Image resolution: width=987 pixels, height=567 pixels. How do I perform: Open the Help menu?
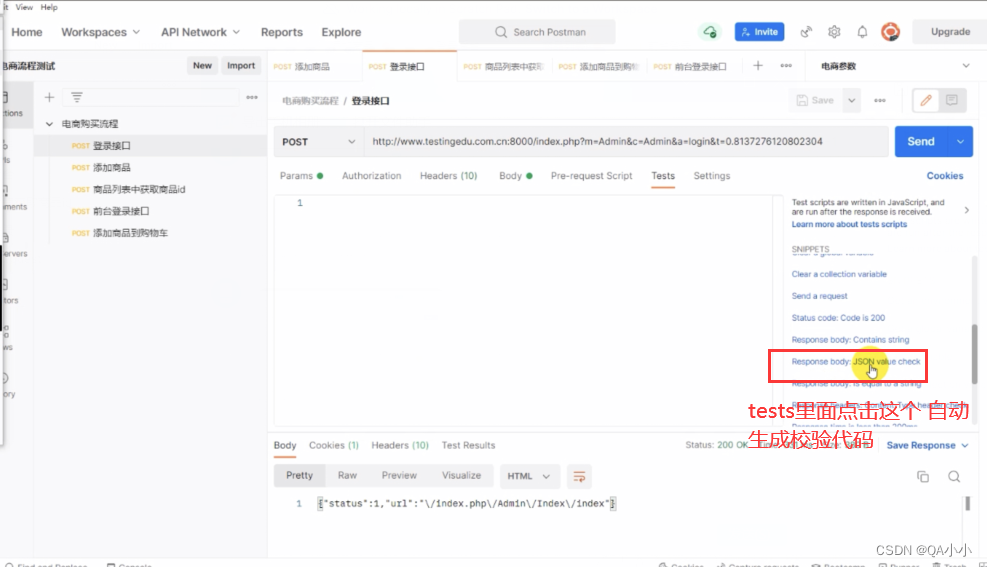click(49, 7)
